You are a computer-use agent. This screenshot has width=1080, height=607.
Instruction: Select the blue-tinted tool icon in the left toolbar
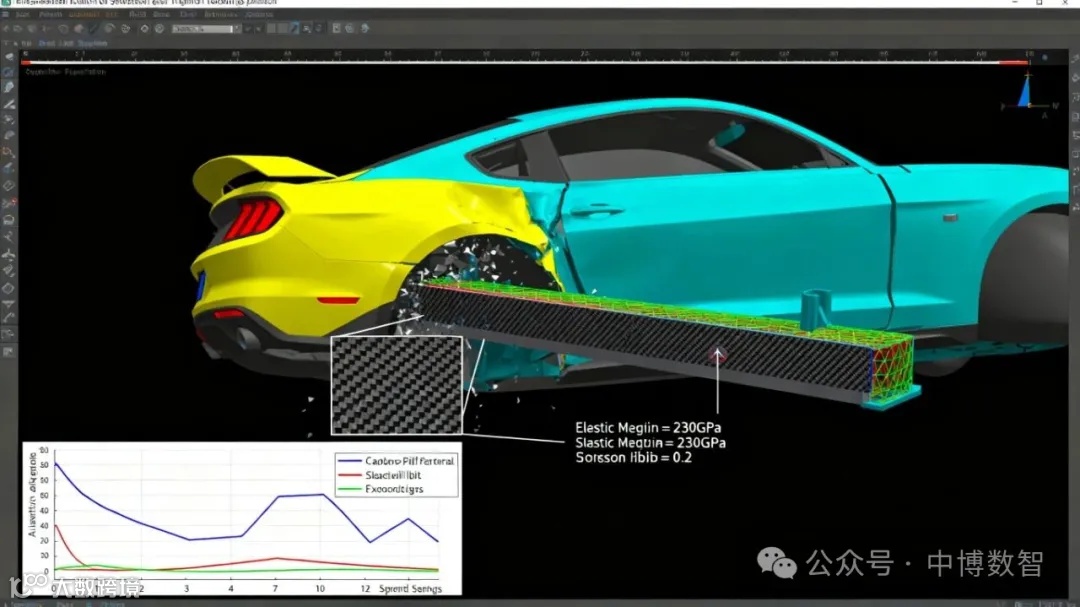tap(9, 169)
